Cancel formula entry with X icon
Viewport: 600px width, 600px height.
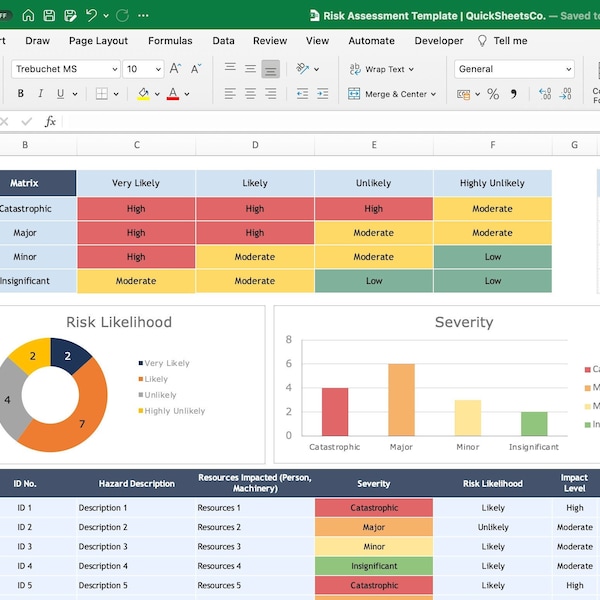[x=4, y=122]
